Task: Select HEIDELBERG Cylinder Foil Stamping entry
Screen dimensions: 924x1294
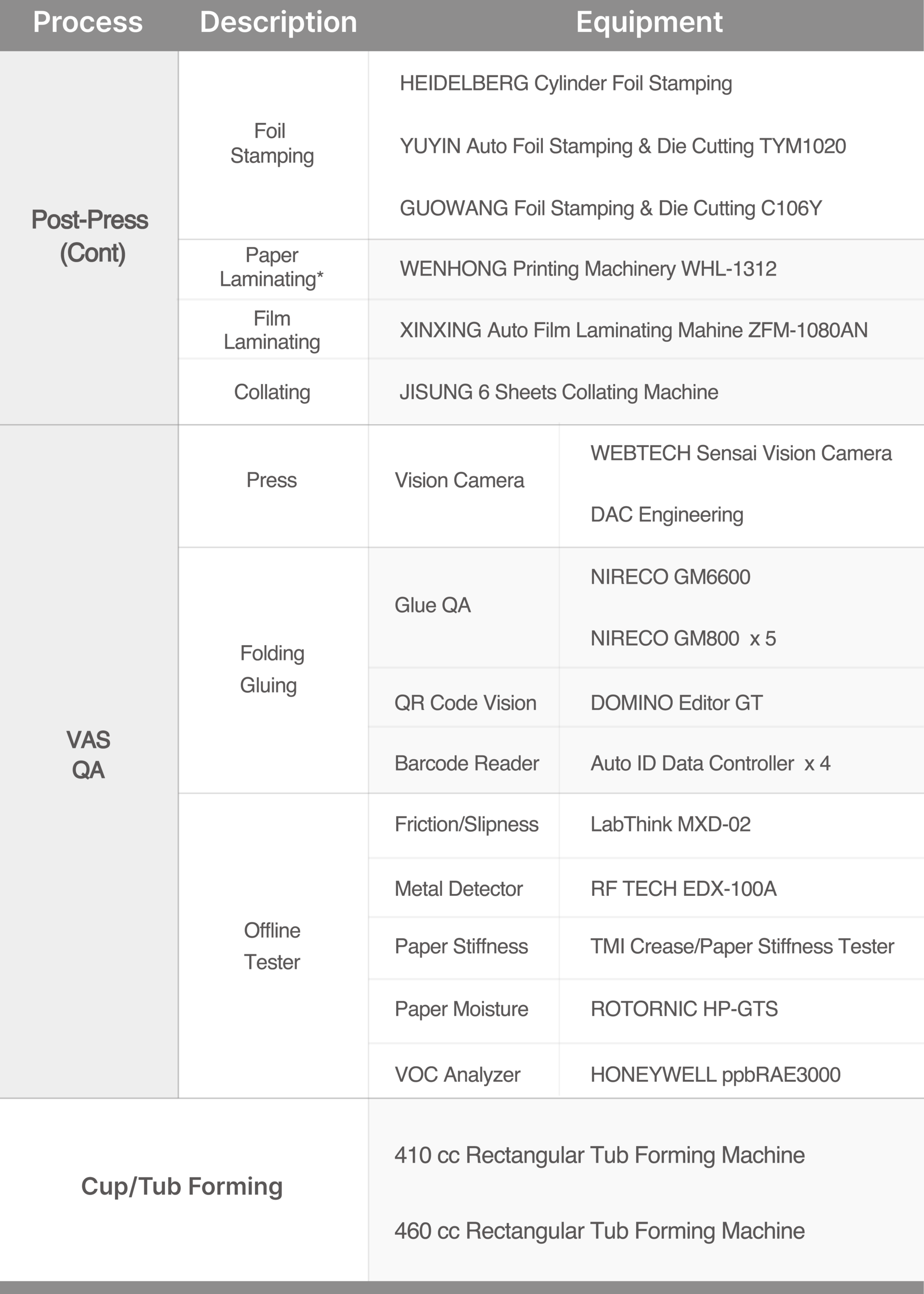Action: pos(565,84)
